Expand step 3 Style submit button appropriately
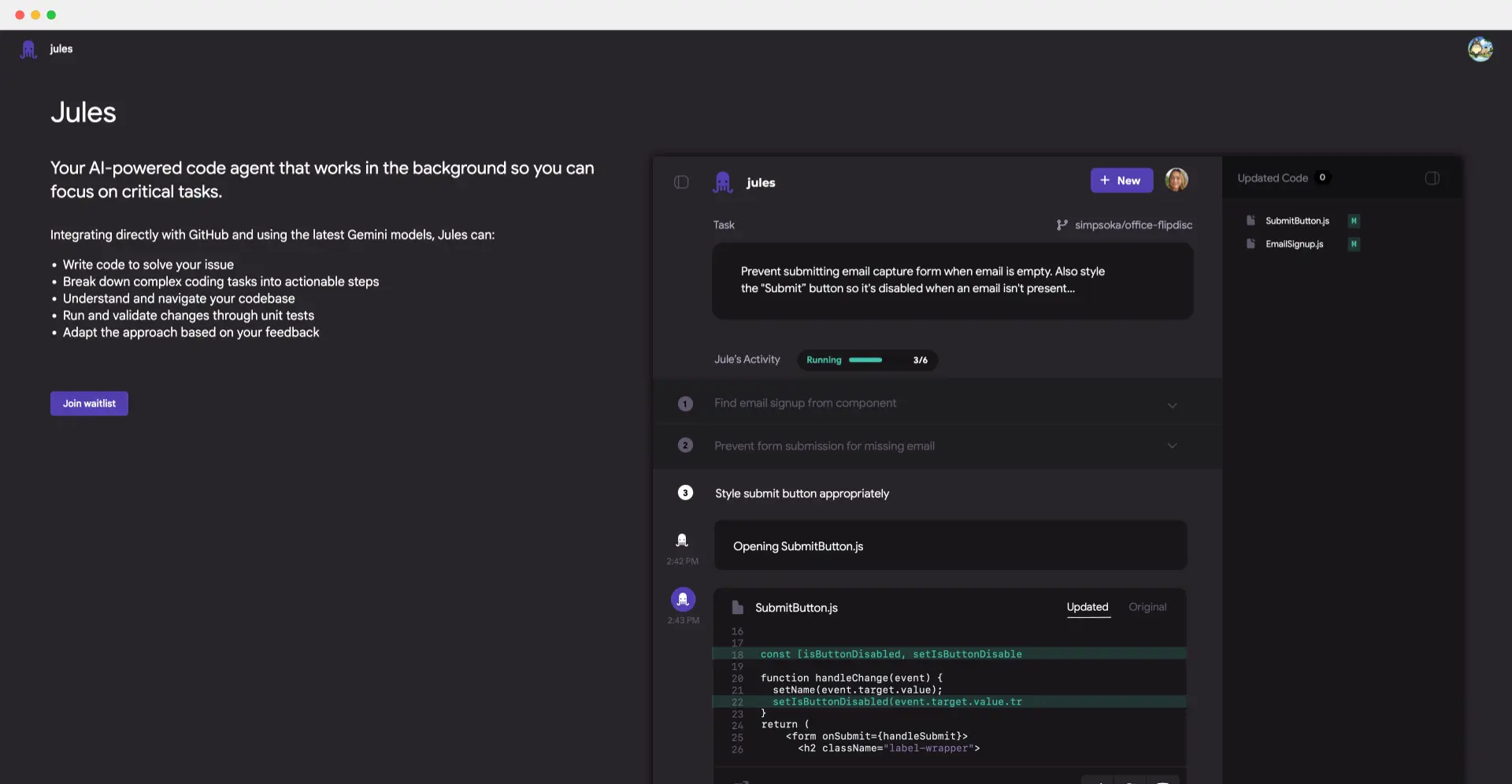Image resolution: width=1512 pixels, height=784 pixels. [x=802, y=494]
